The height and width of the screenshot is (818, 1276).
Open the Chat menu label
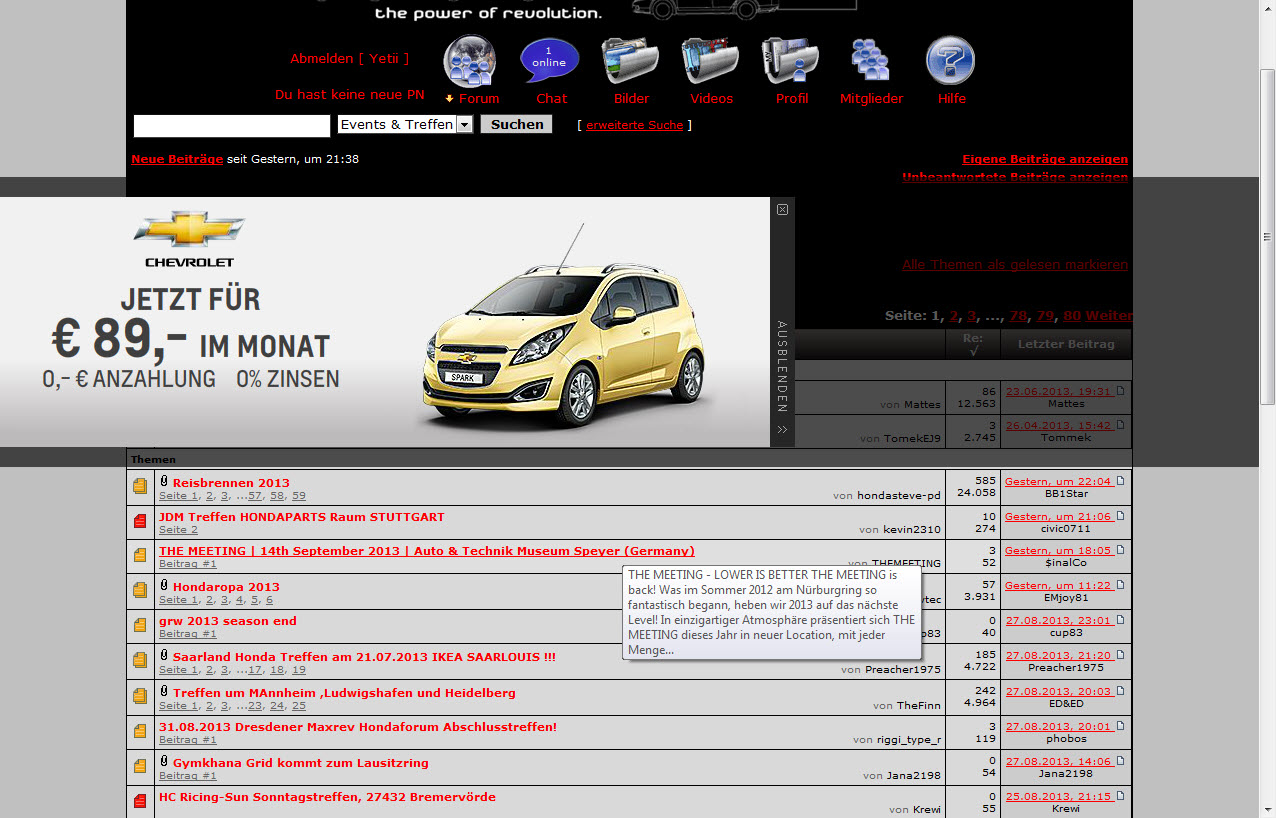click(x=551, y=99)
